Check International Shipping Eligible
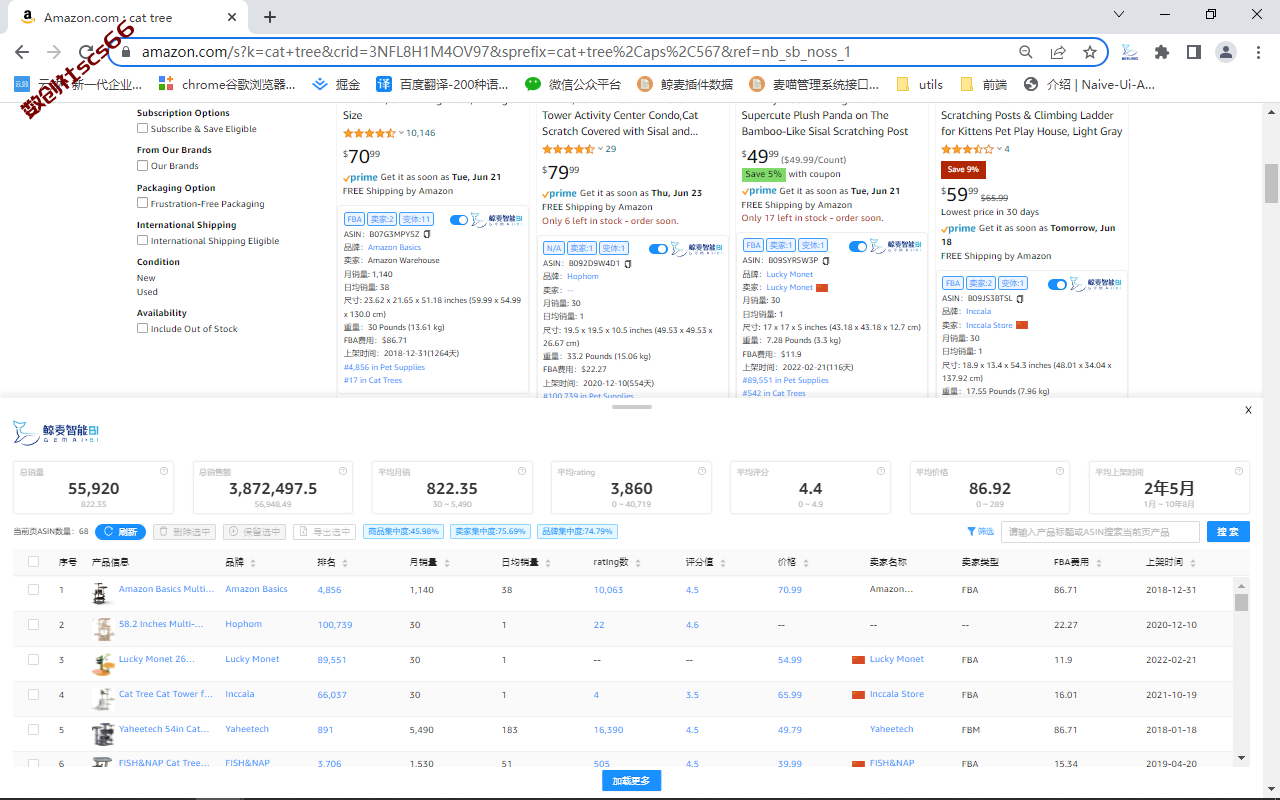 tap(142, 241)
